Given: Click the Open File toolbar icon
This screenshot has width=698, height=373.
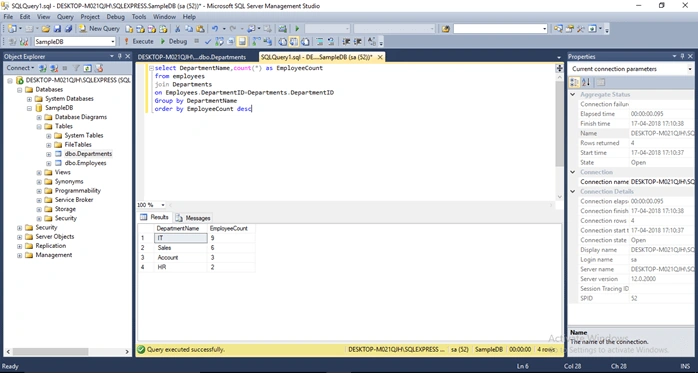Looking at the screenshot, I should point(45,28).
